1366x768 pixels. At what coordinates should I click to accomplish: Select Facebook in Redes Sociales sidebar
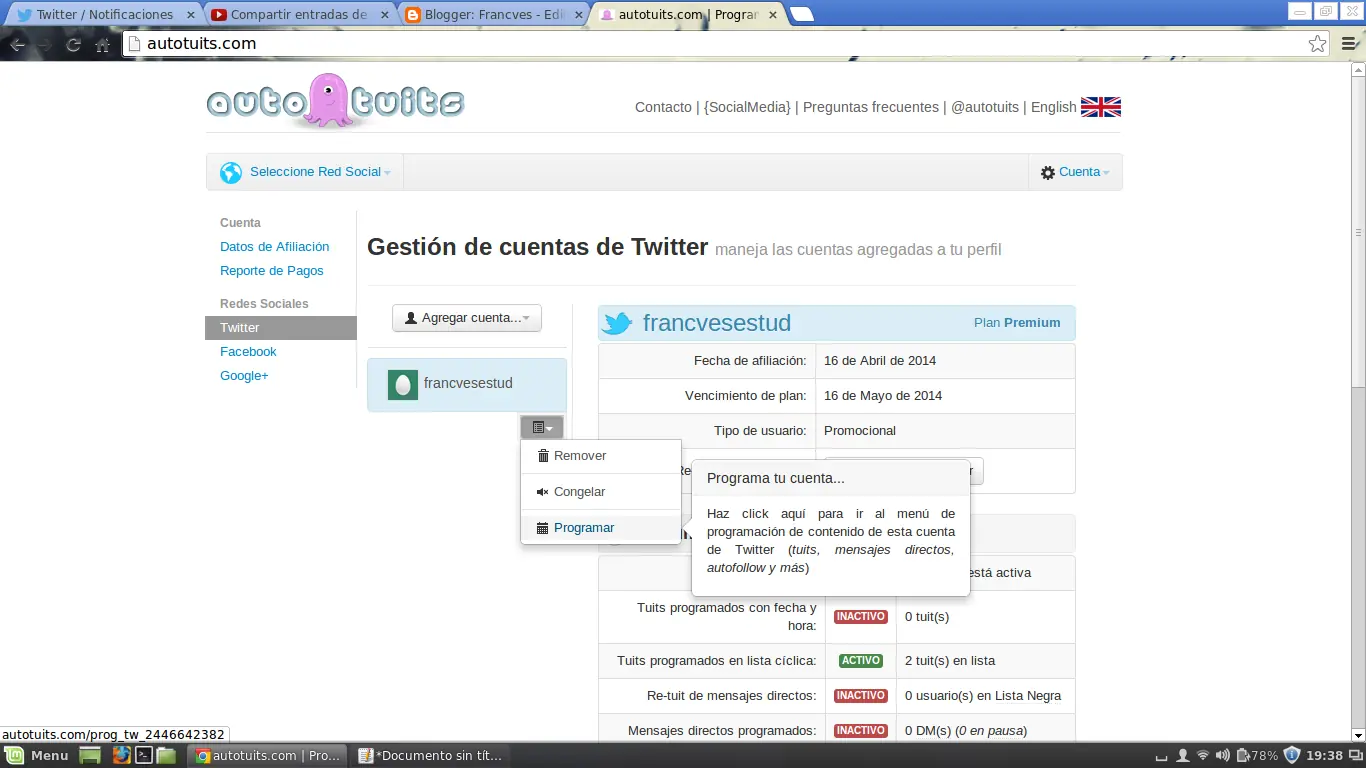click(248, 352)
